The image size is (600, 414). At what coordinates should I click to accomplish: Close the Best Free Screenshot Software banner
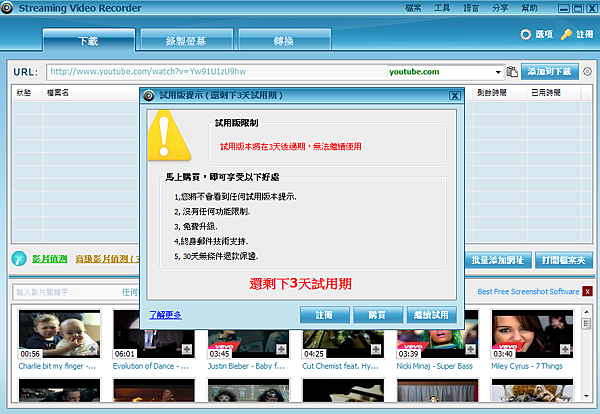tap(587, 292)
